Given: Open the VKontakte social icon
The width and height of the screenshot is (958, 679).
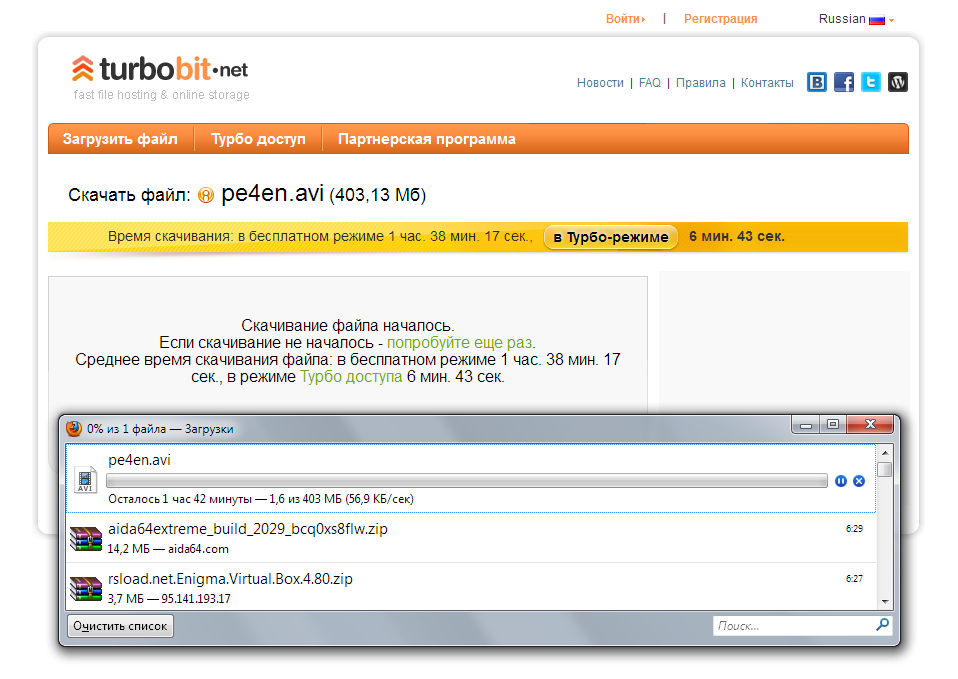Looking at the screenshot, I should point(817,82).
